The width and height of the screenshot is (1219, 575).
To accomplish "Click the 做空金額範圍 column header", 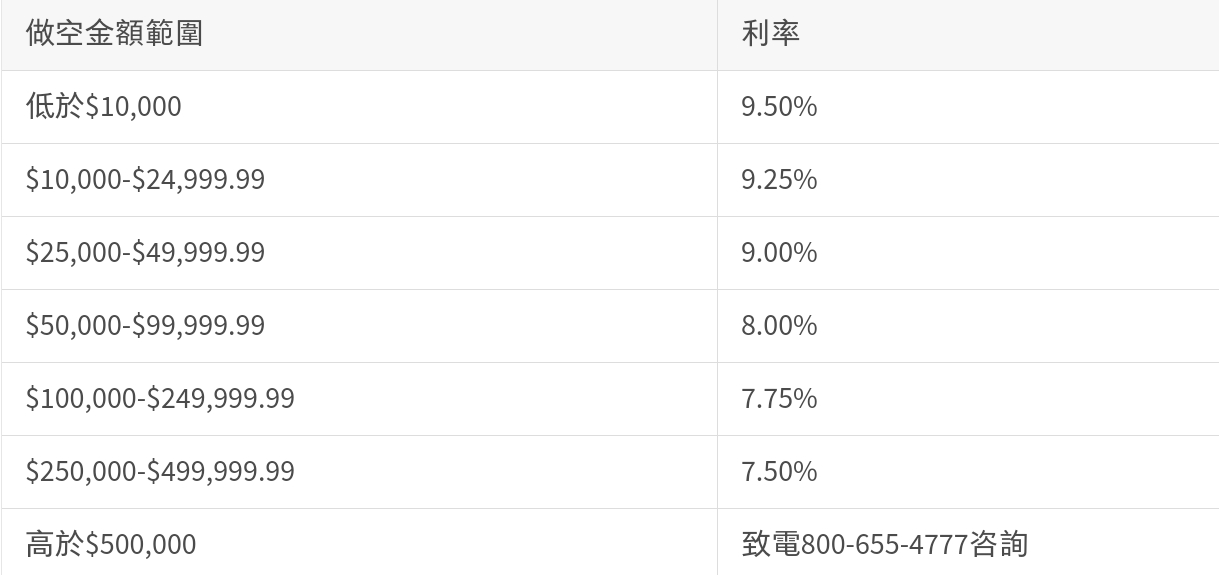I will coord(115,33).
